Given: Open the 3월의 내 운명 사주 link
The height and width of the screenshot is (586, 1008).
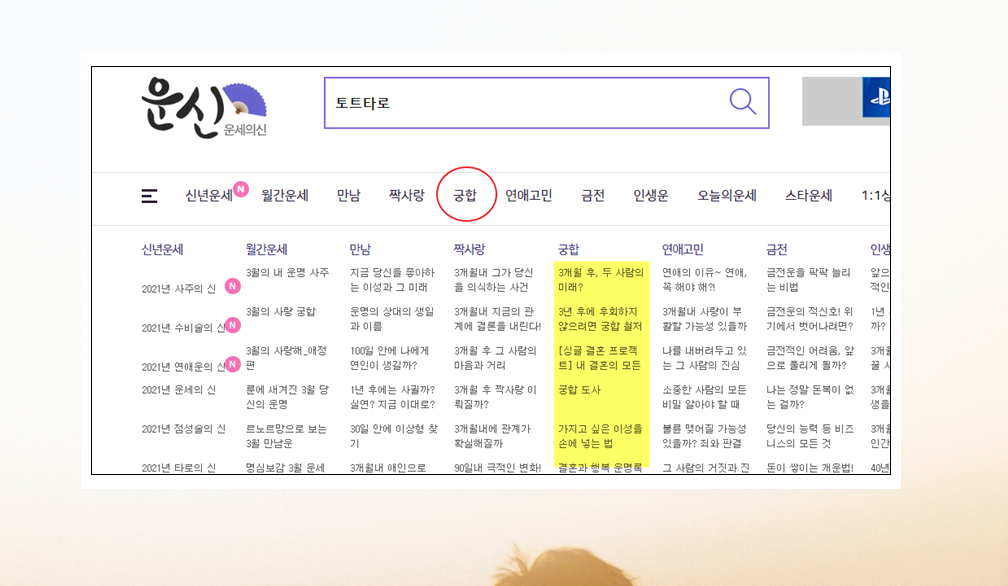Looking at the screenshot, I should 287,272.
